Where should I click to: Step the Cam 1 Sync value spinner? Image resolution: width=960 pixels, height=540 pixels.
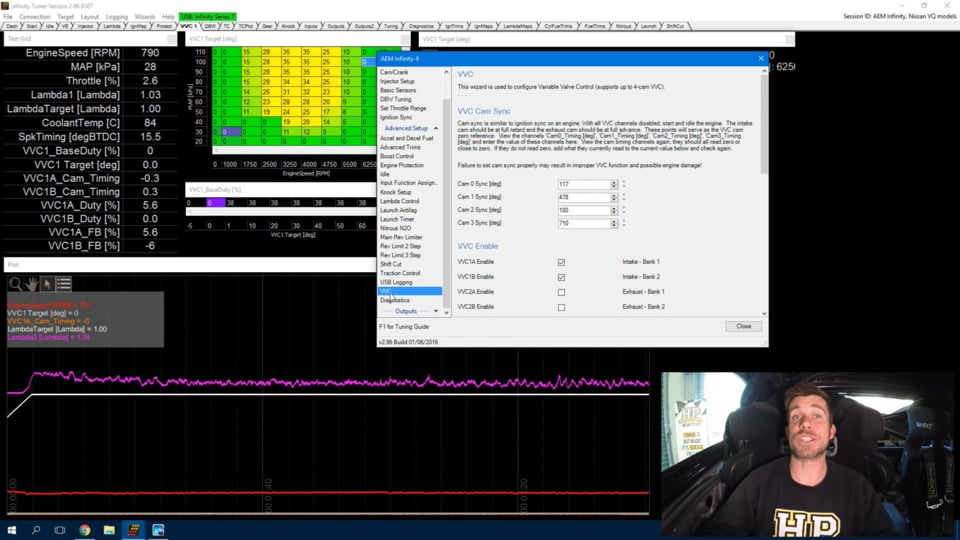point(613,197)
